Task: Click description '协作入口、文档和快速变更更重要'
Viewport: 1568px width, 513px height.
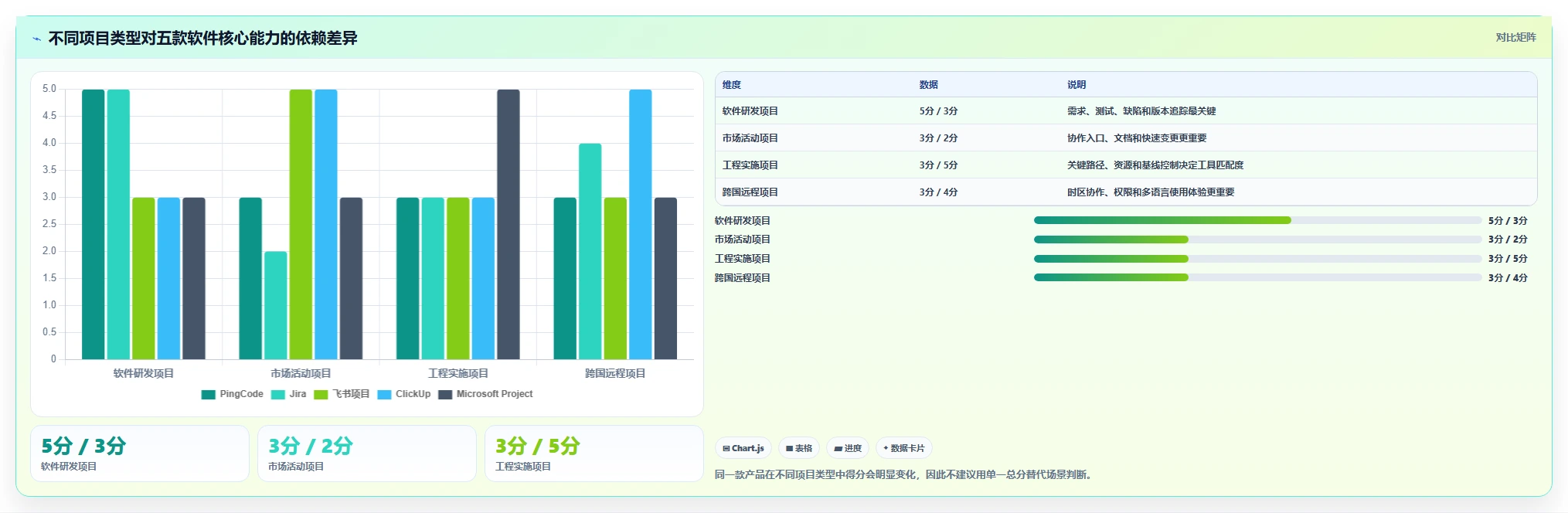Action: click(1137, 138)
